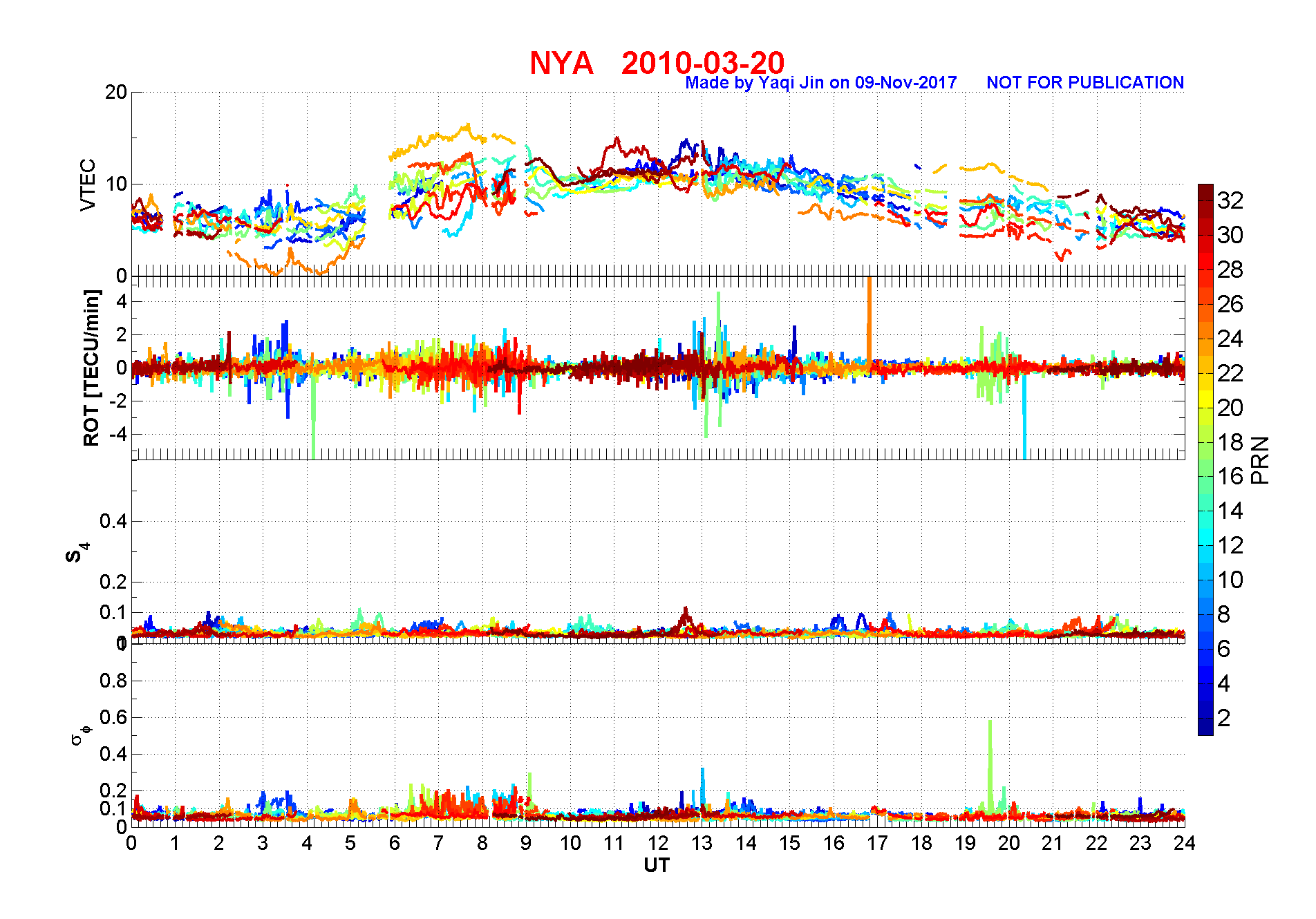Click the S4 axis tick label 0.4
This screenshot has height=919, width=1316.
point(113,522)
